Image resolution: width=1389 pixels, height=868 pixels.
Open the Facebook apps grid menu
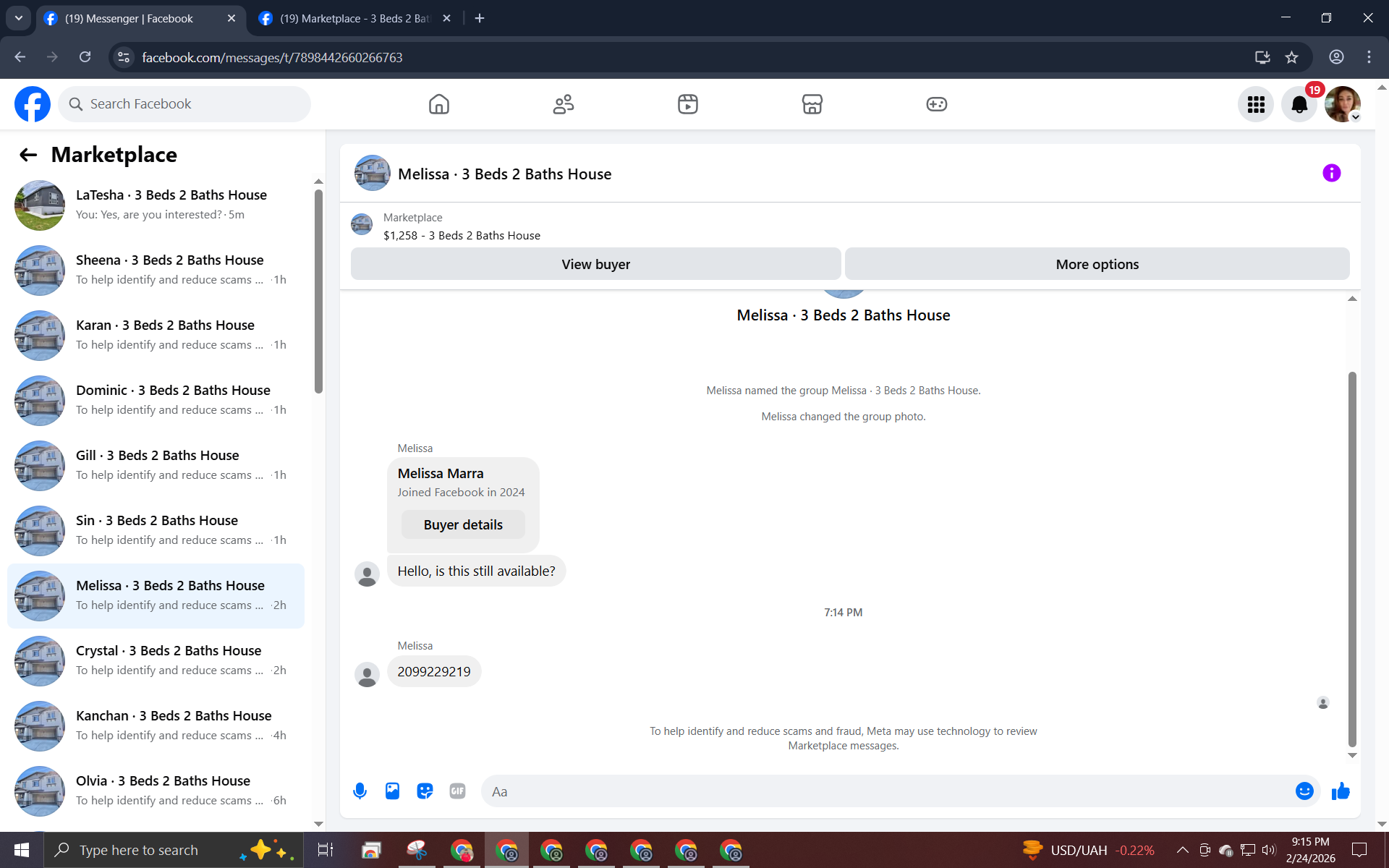click(x=1256, y=104)
